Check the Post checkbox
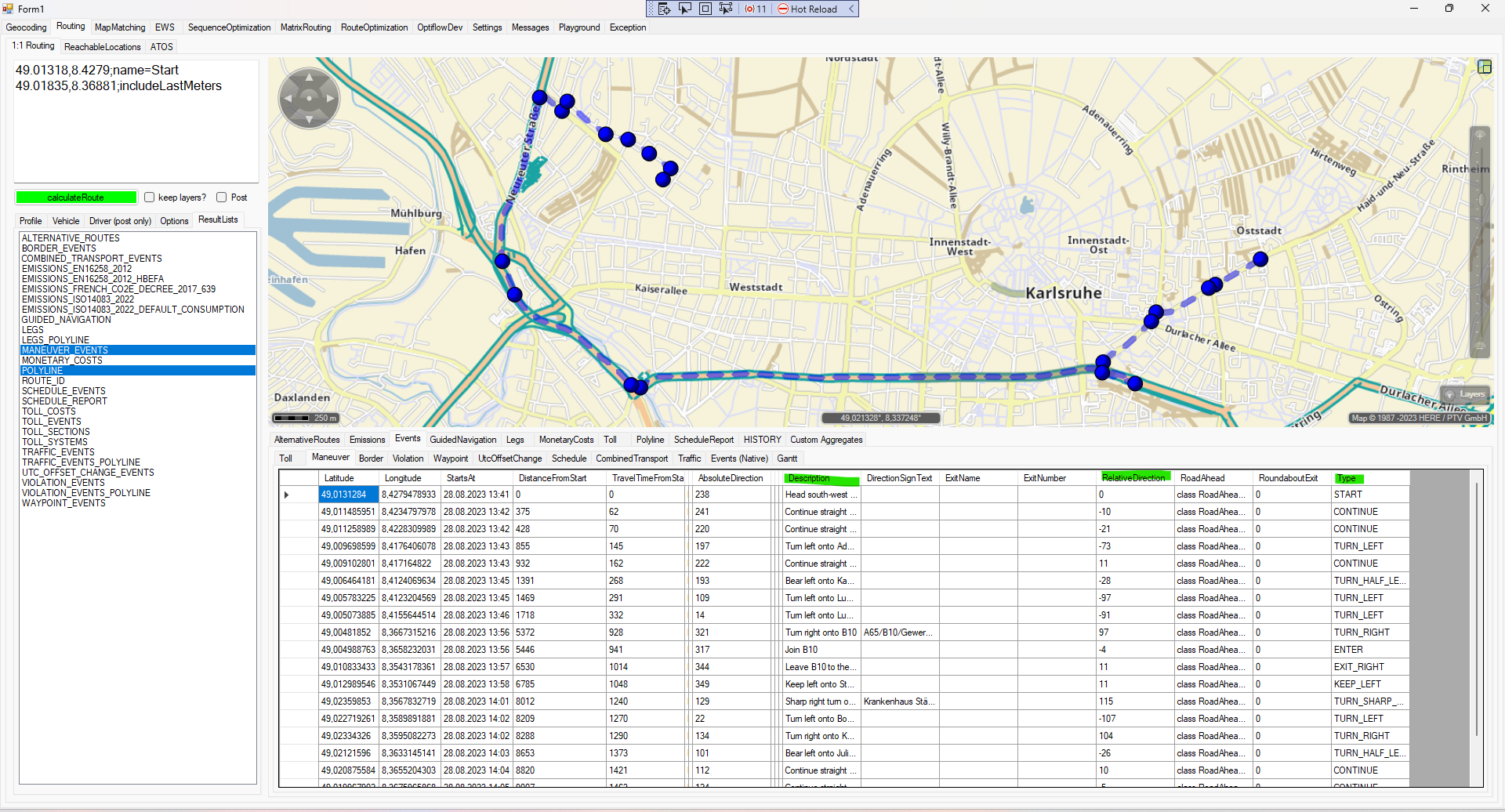This screenshot has width=1505, height=812. point(222,198)
